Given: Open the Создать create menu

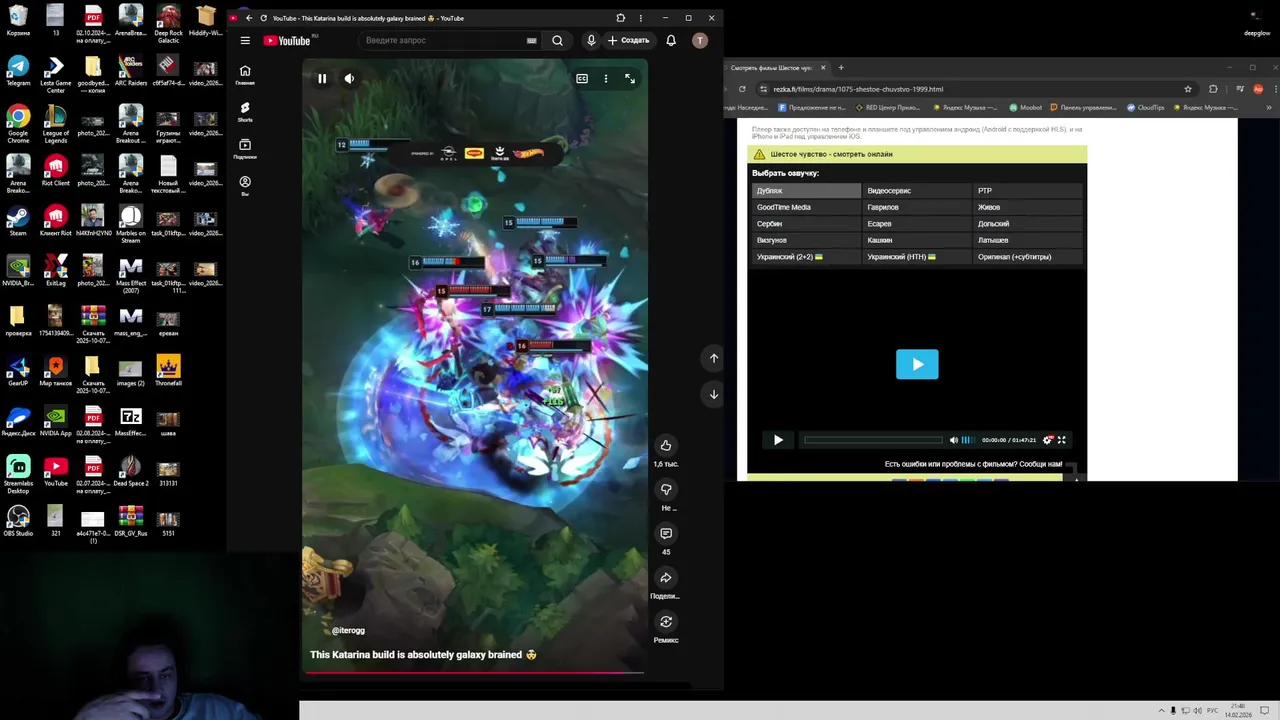Looking at the screenshot, I should click(x=628, y=40).
